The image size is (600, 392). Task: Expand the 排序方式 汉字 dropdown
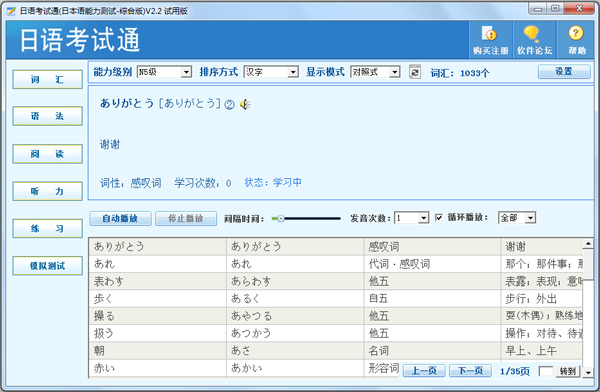click(293, 72)
